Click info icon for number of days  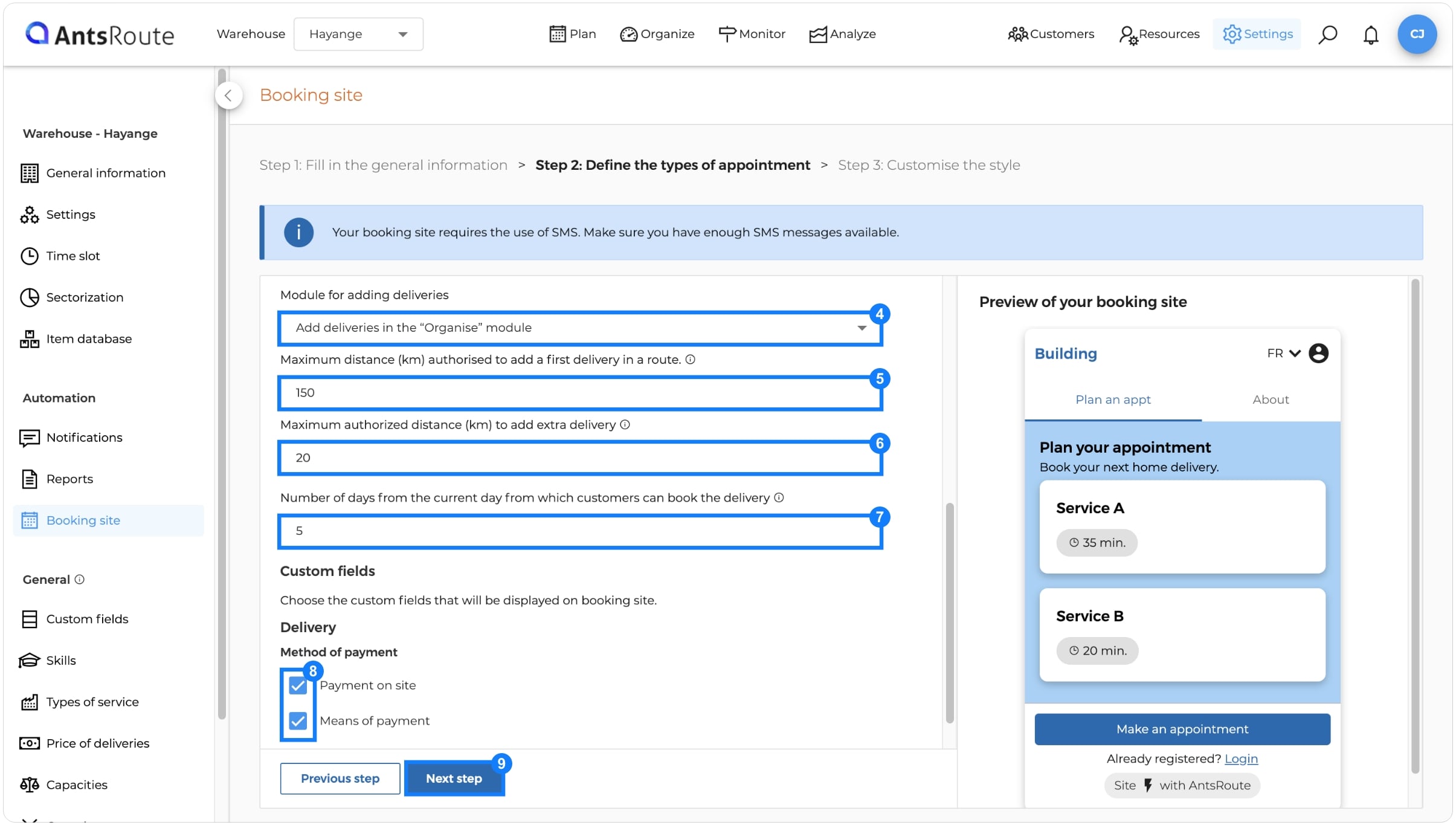click(779, 498)
